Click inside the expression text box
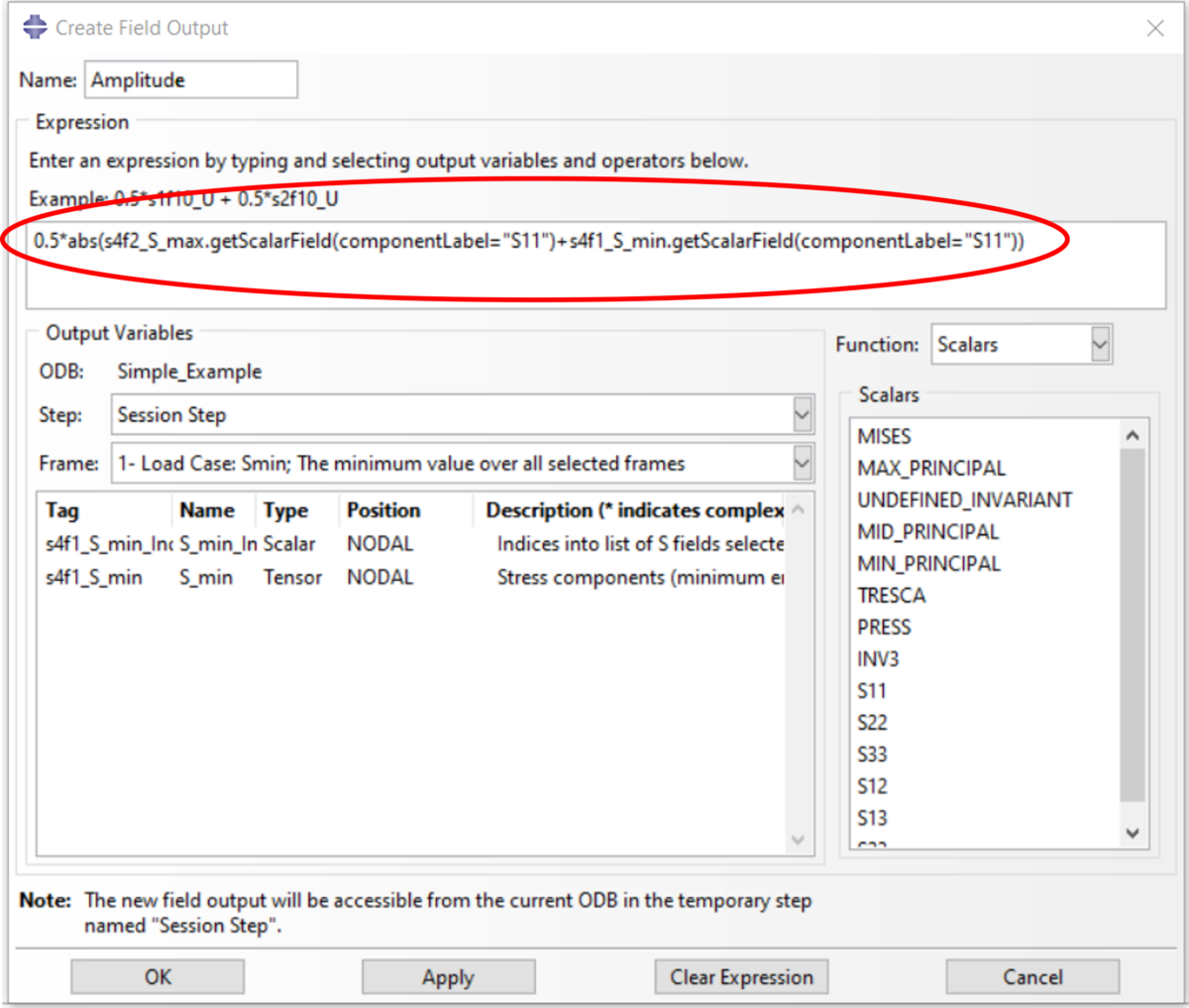Viewport: 1189px width, 1008px height. click(597, 265)
